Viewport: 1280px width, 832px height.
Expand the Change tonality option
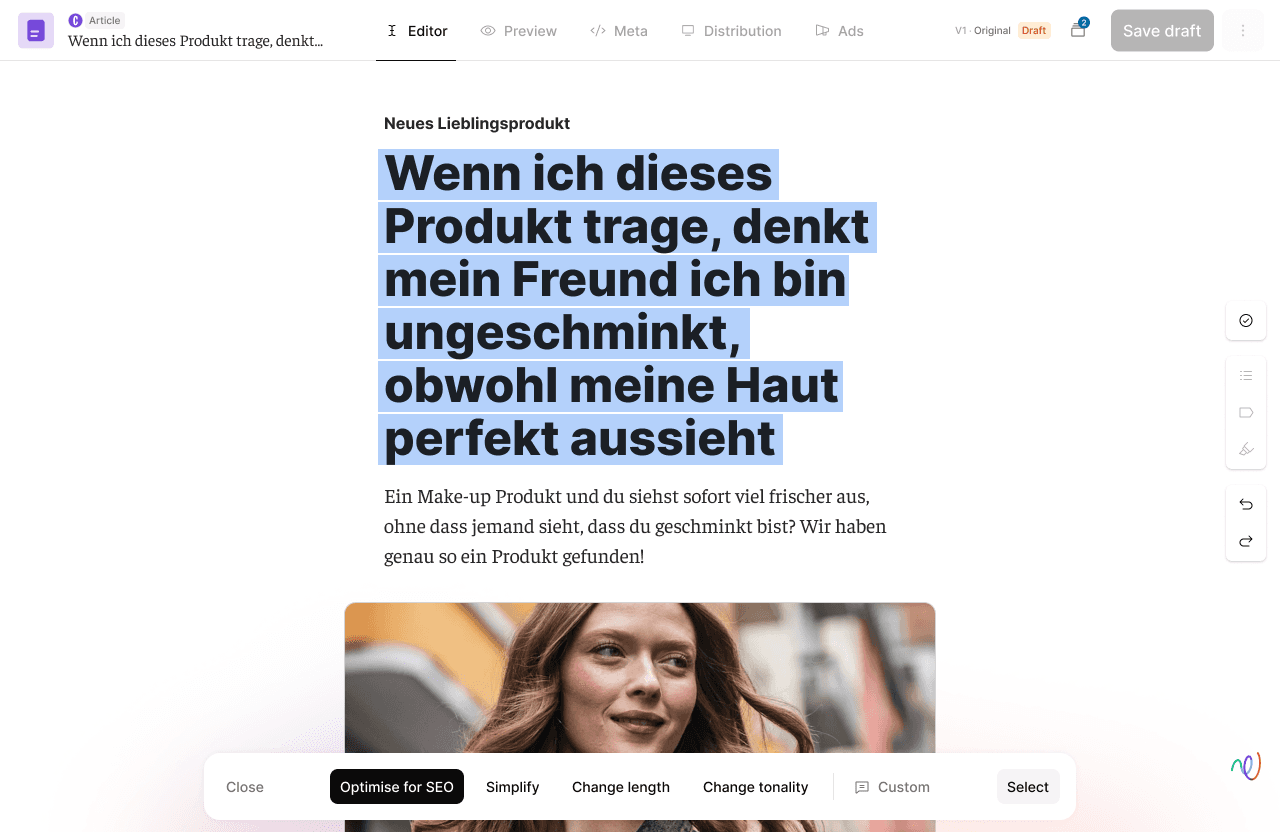point(755,787)
